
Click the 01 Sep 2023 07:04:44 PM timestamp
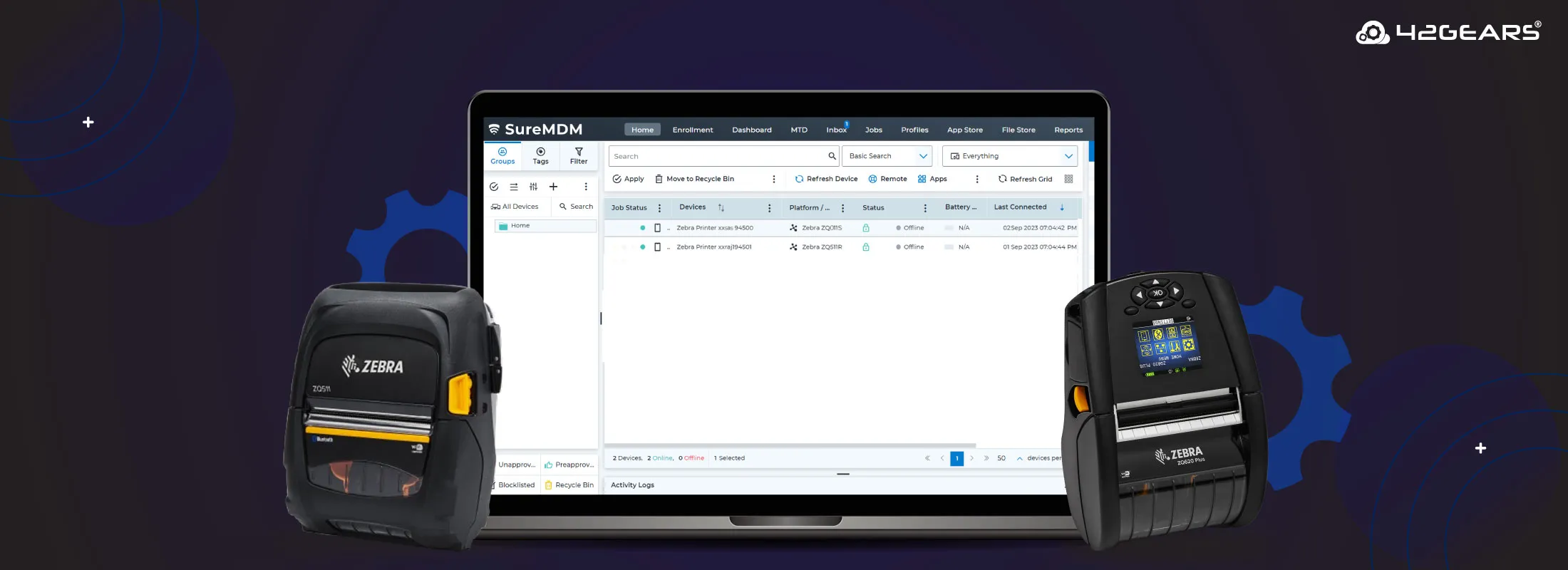pyautogui.click(x=1040, y=247)
